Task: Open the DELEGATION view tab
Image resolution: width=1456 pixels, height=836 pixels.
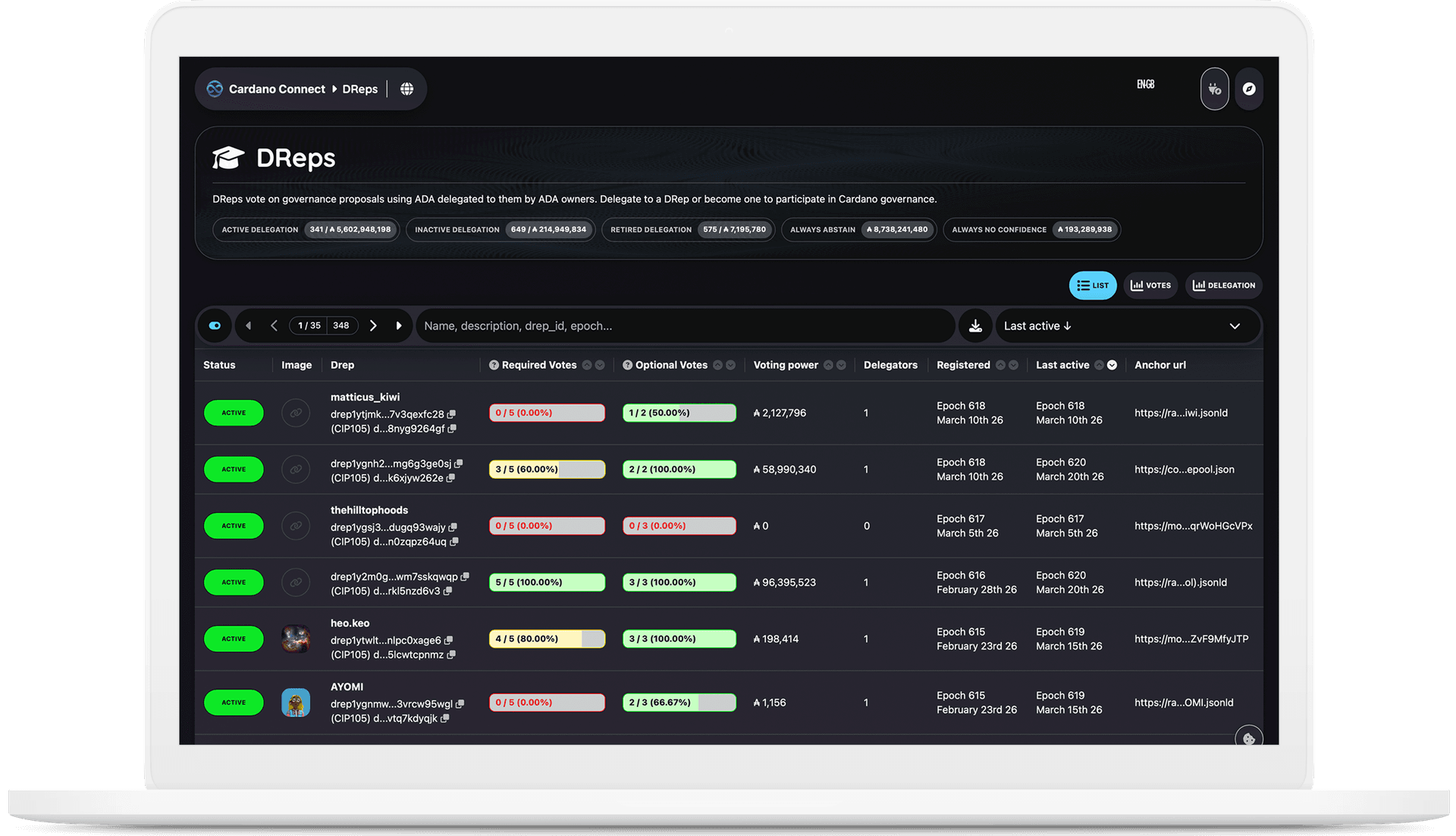Action: tap(1223, 285)
